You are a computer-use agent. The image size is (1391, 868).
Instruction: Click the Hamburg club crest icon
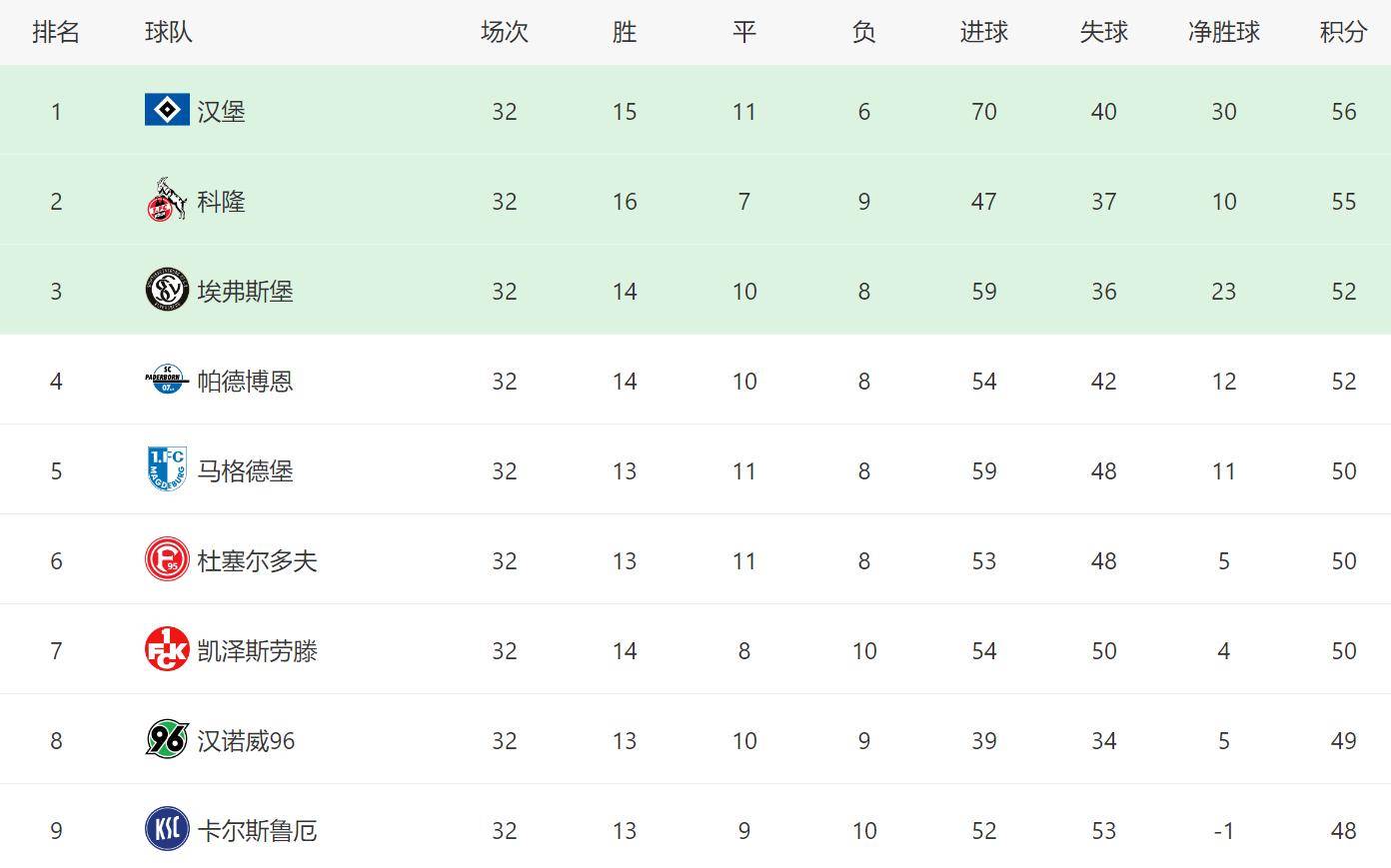click(167, 110)
